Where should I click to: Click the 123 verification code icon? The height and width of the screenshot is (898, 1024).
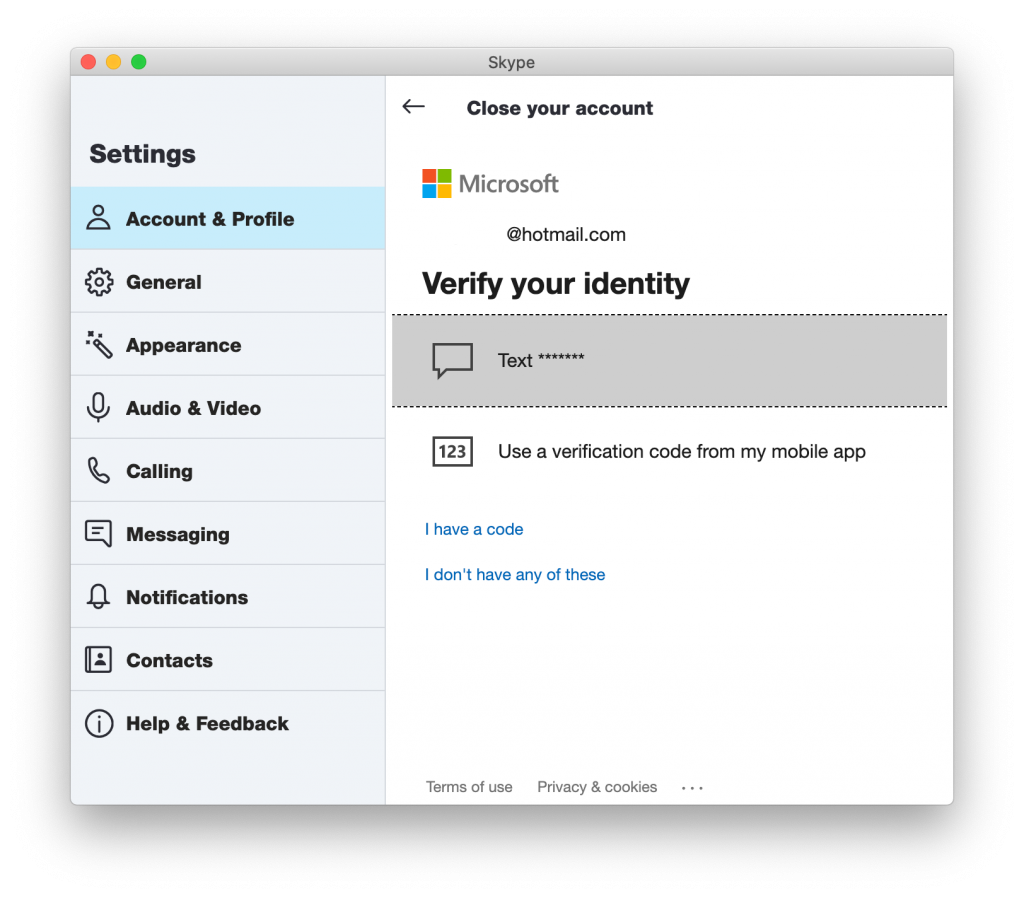point(453,451)
